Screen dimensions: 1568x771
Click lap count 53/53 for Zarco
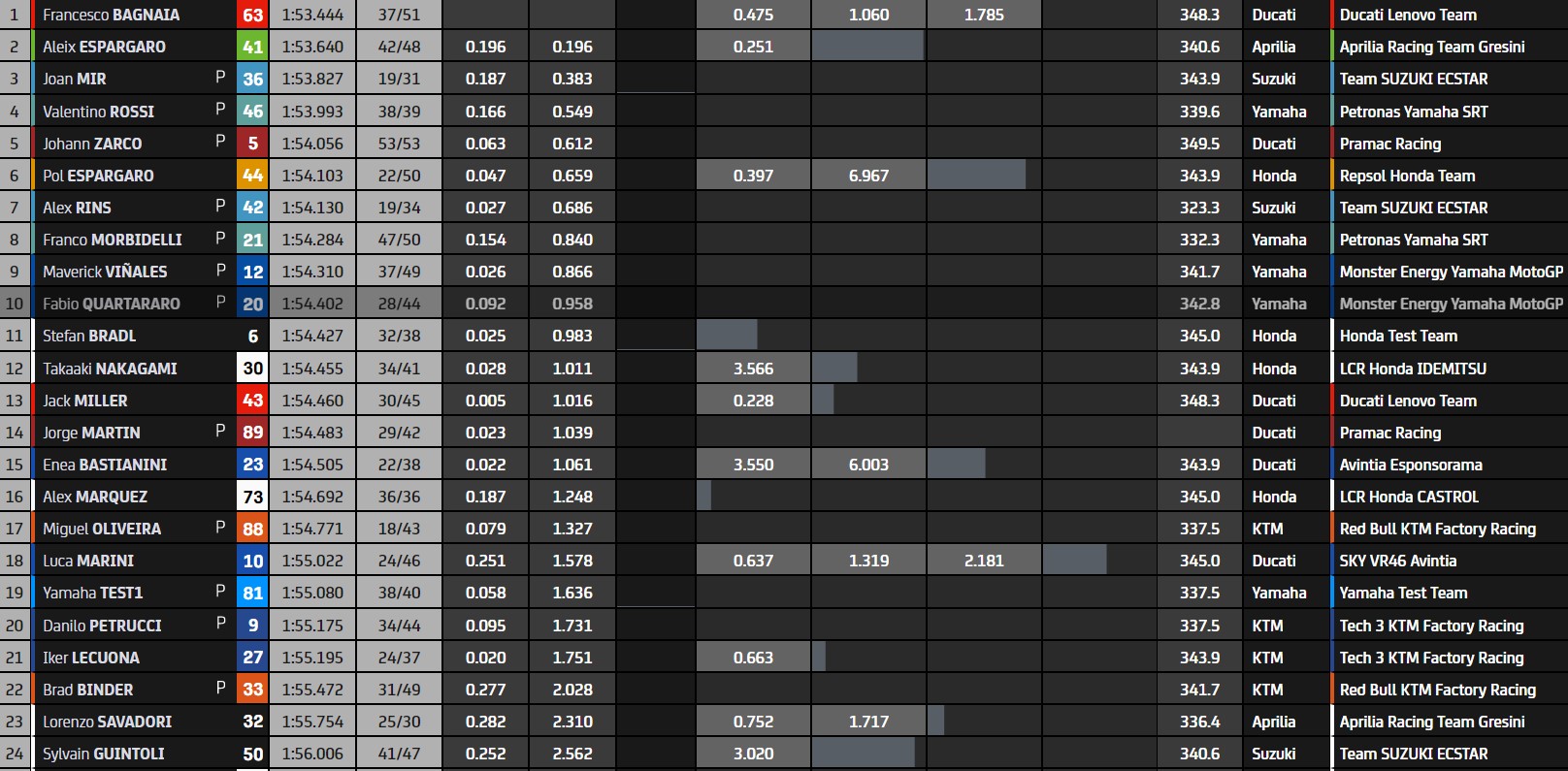(x=399, y=144)
